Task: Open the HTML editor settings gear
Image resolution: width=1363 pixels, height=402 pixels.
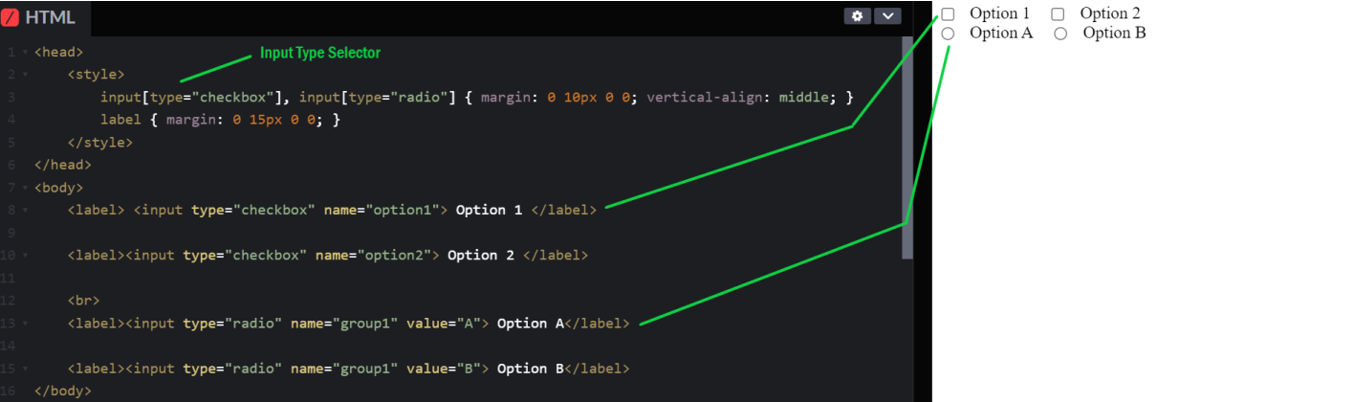Action: coord(857,16)
